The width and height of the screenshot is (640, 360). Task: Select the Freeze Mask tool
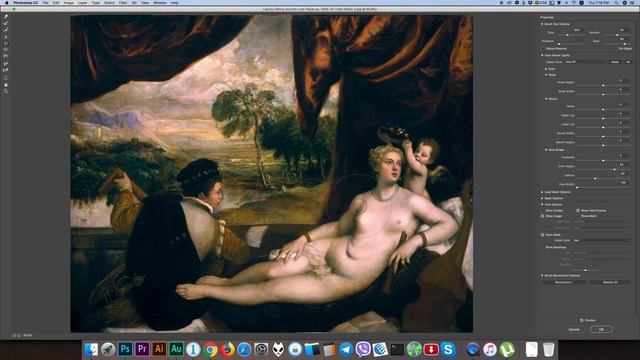(6, 63)
